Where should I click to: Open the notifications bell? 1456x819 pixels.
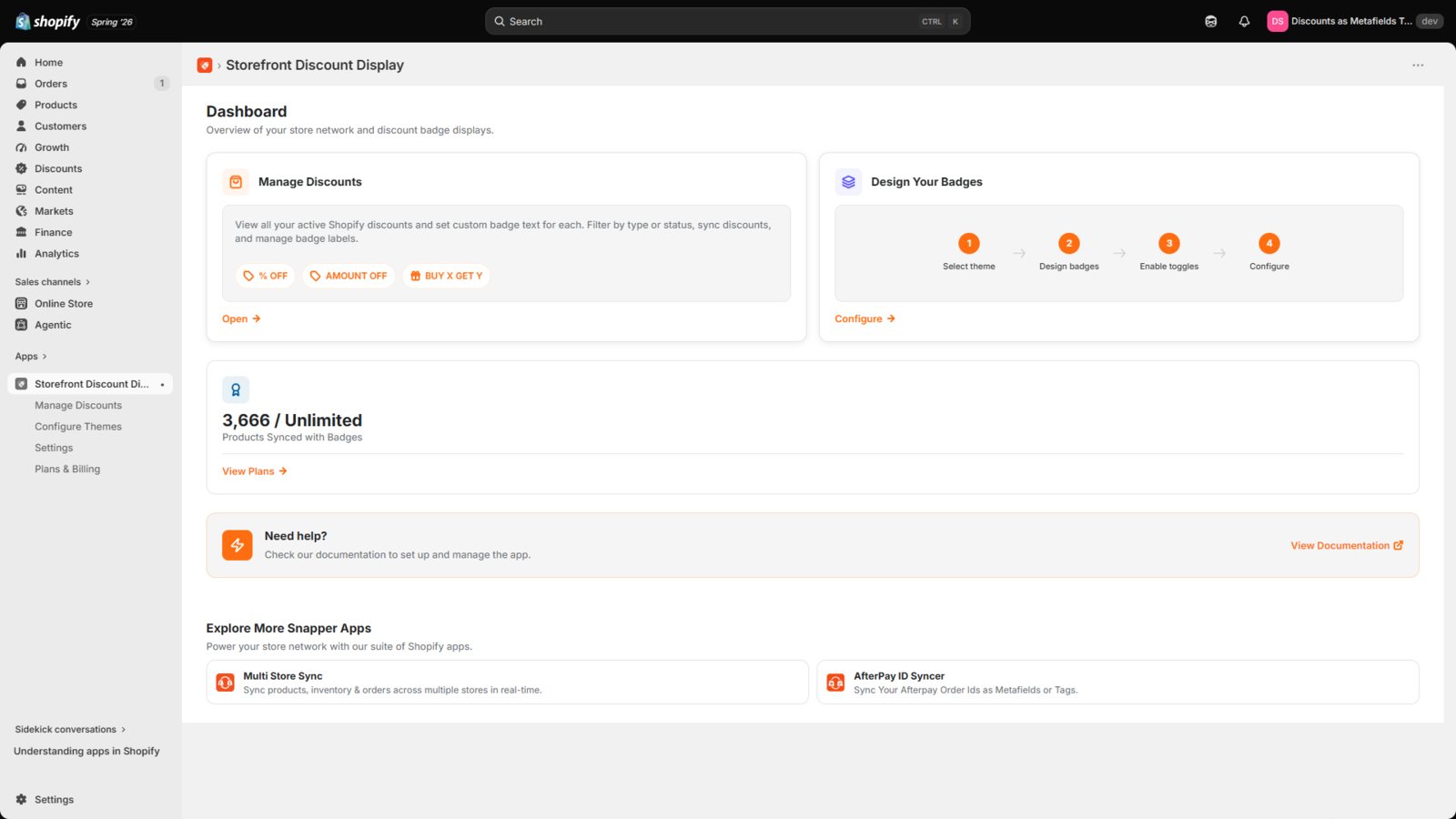point(1244,21)
